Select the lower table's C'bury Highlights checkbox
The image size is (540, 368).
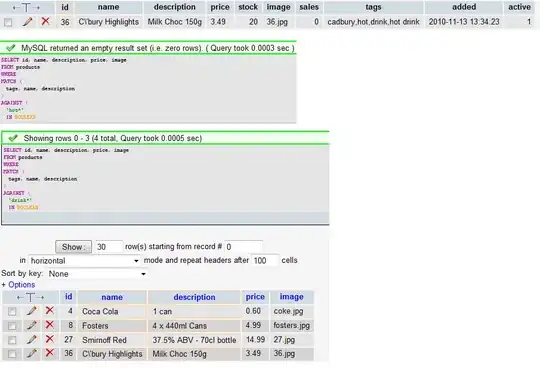[12, 354]
